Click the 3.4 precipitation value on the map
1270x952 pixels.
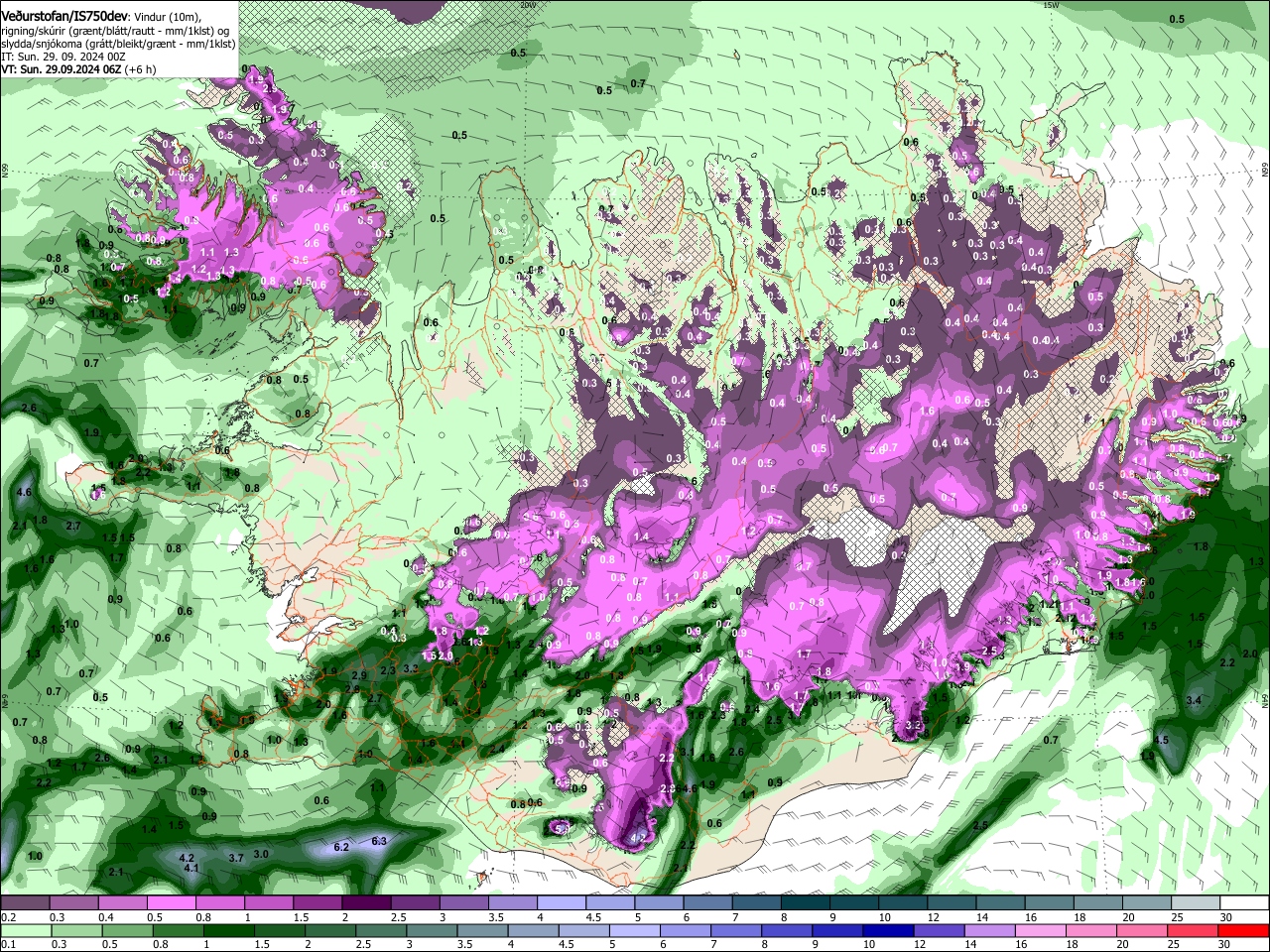(x=1194, y=701)
